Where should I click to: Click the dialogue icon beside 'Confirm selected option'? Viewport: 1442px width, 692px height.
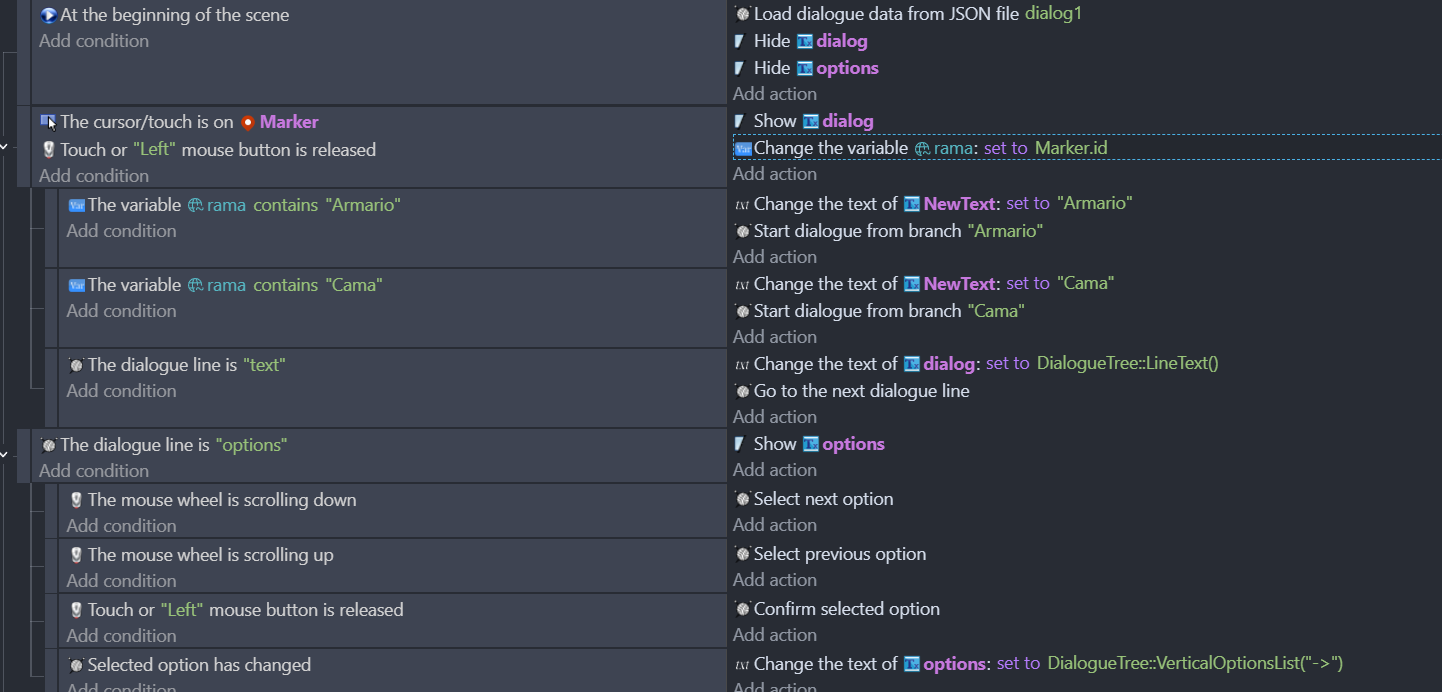click(742, 609)
